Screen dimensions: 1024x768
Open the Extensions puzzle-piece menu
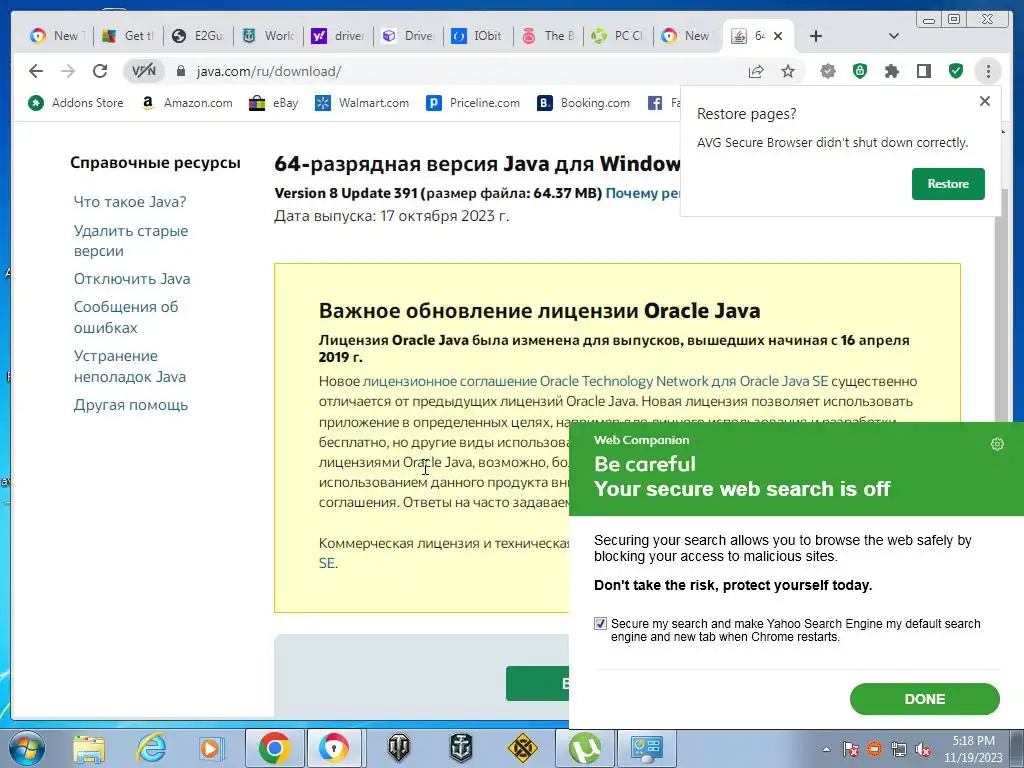click(892, 71)
